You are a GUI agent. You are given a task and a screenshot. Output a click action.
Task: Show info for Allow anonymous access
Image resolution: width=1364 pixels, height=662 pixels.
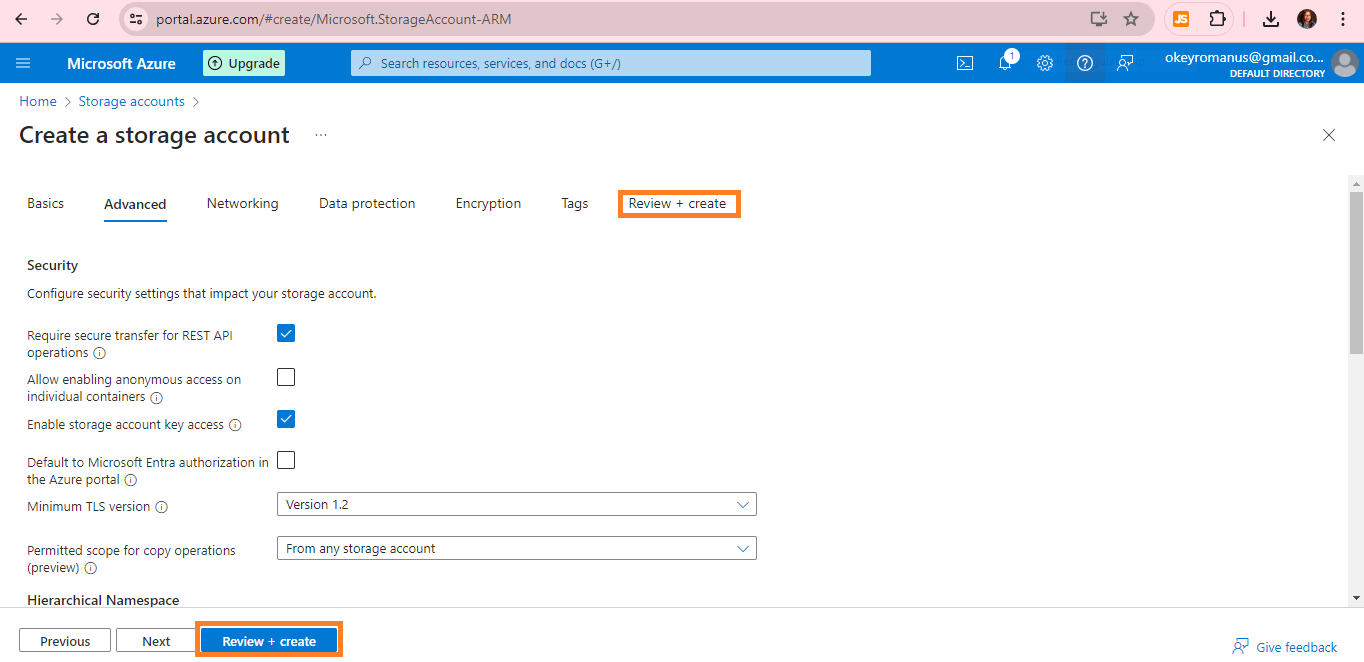[x=156, y=397]
